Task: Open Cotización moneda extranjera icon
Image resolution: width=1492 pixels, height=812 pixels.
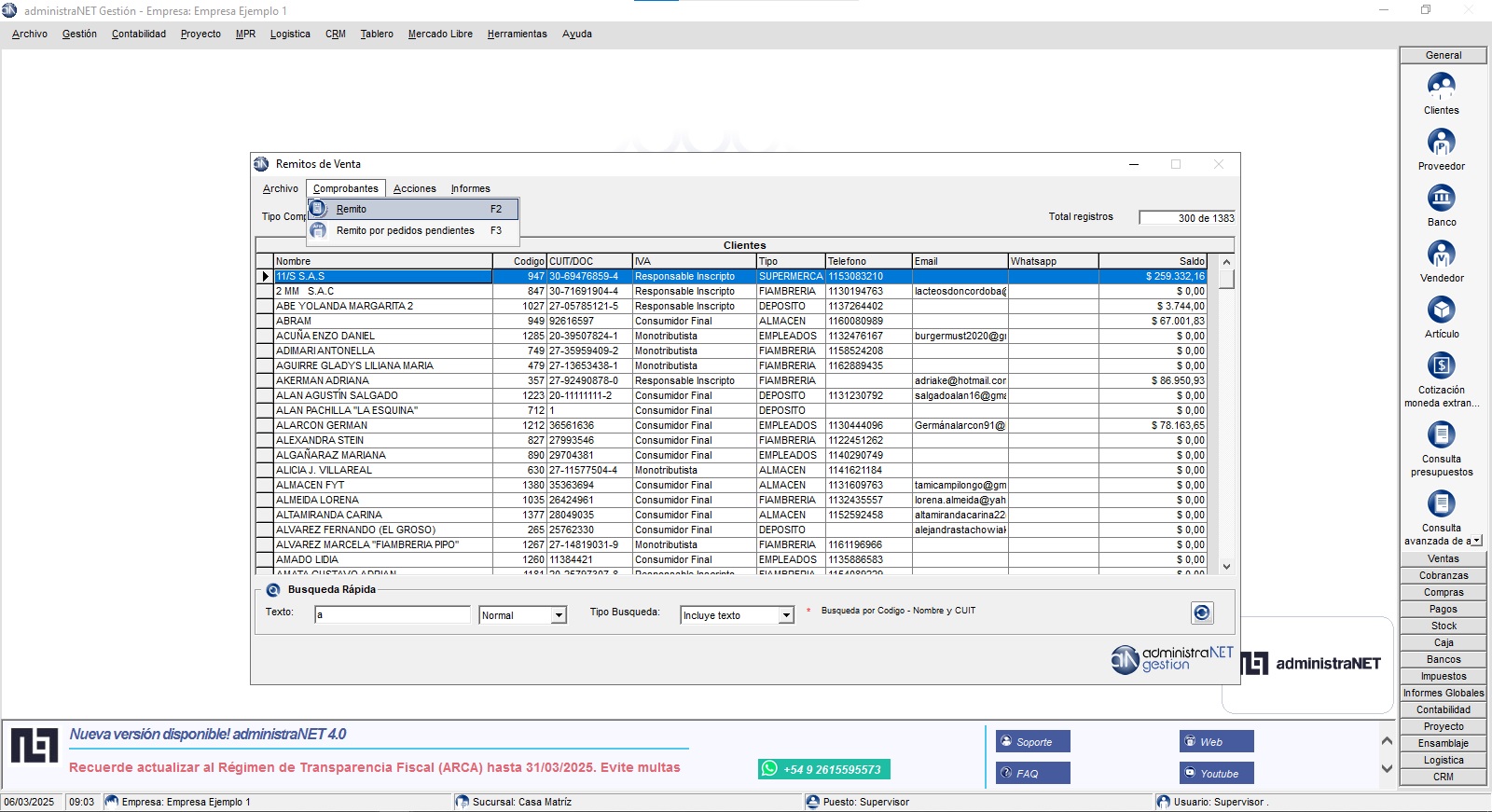Action: [1441, 366]
